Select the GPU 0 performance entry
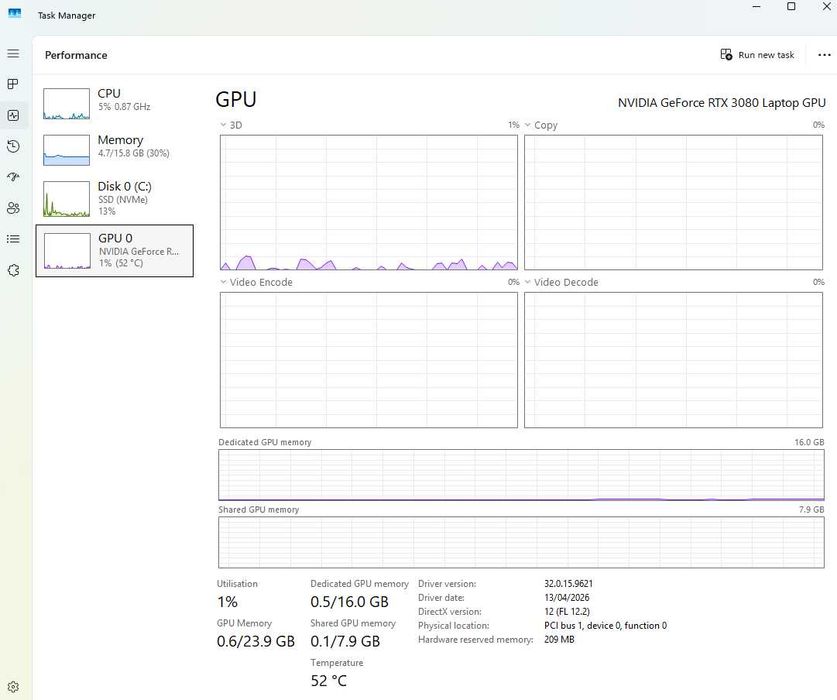The height and width of the screenshot is (700, 837). tap(114, 250)
